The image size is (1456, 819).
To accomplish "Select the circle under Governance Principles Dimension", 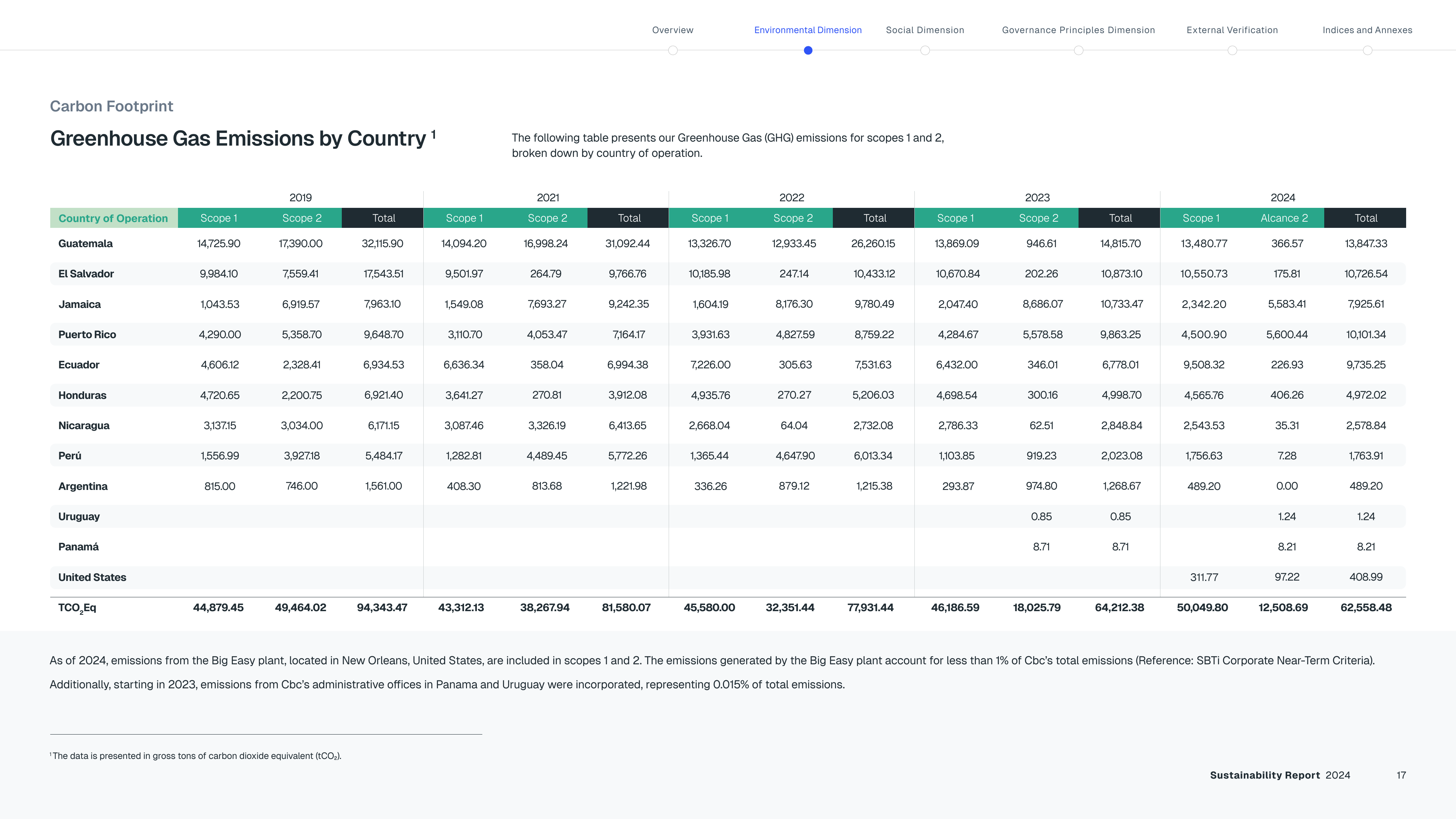I will tap(1079, 50).
